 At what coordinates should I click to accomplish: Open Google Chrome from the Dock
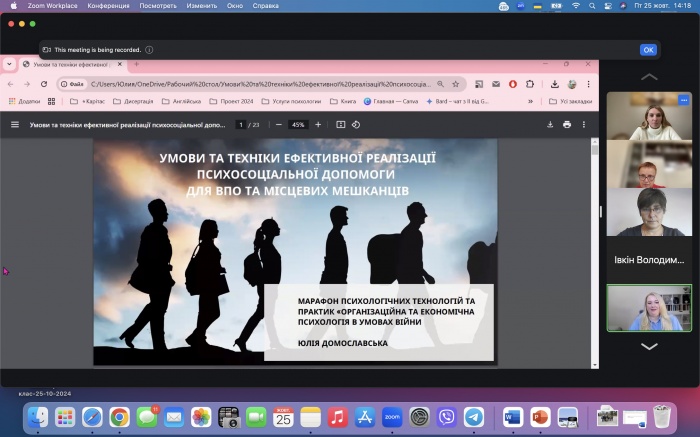[x=120, y=418]
